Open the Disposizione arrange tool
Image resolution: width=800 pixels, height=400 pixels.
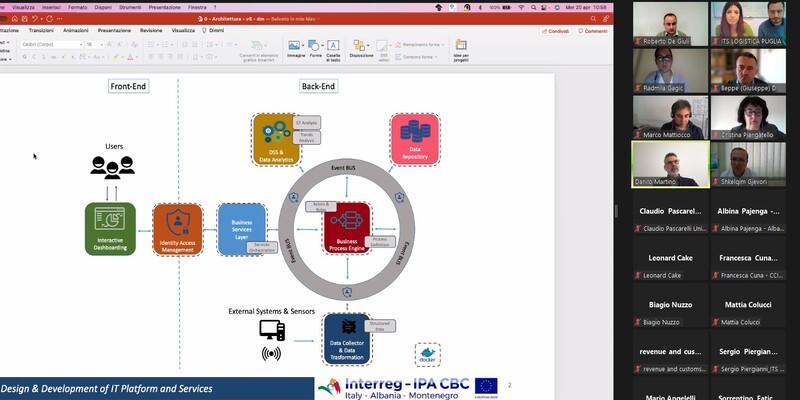pos(361,49)
